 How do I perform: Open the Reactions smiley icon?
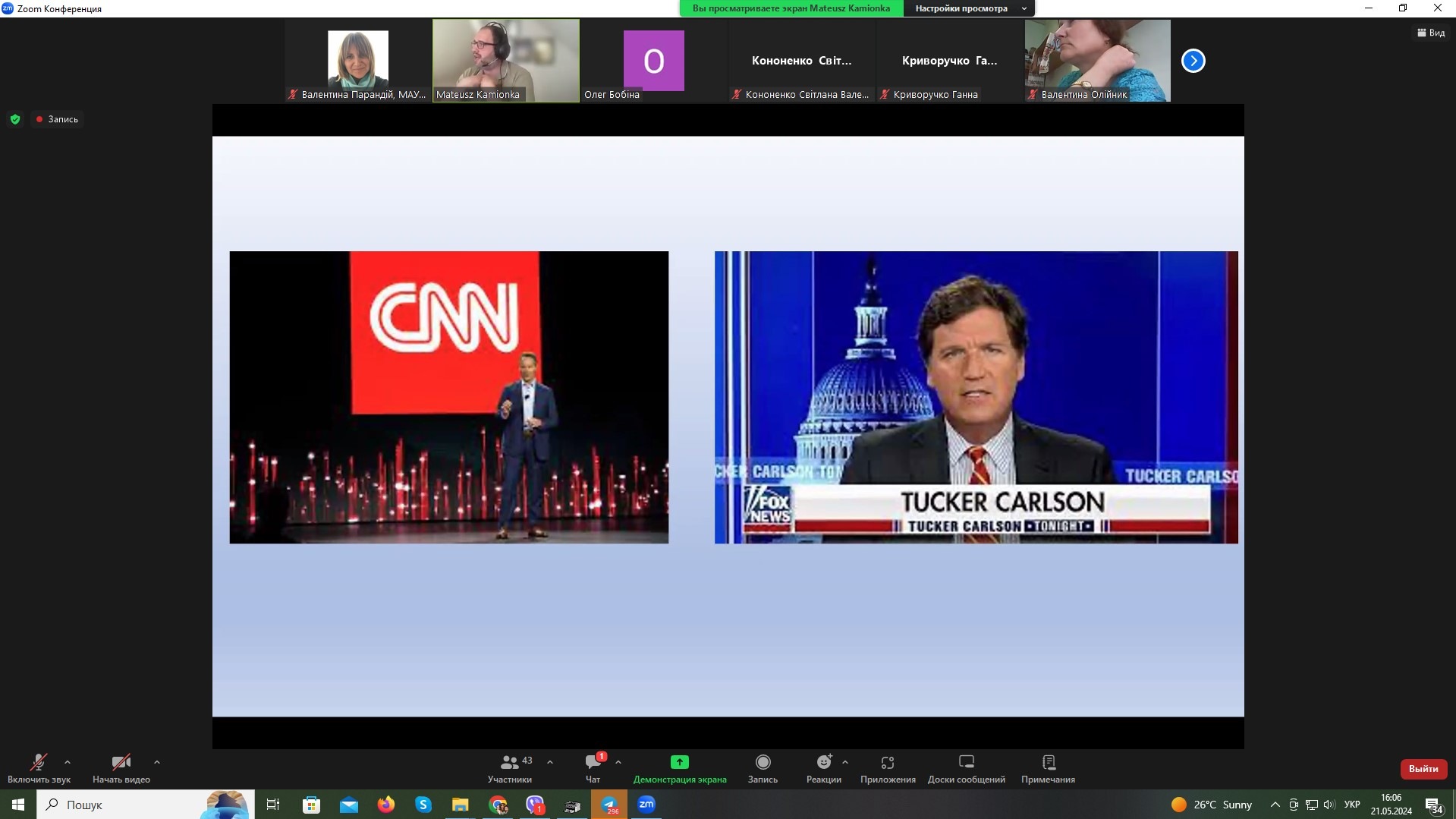click(x=823, y=762)
